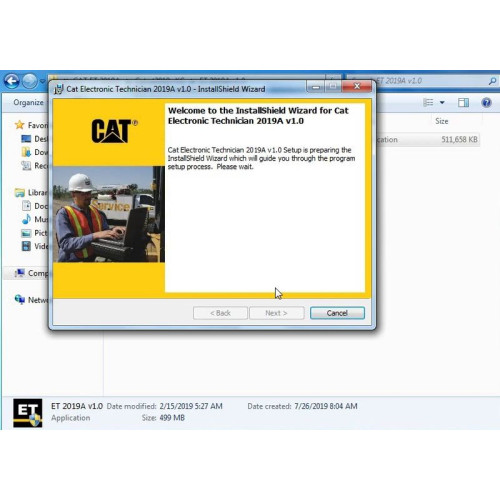Click the Explorer search magnifier icon
This screenshot has width=500, height=500.
[492, 81]
